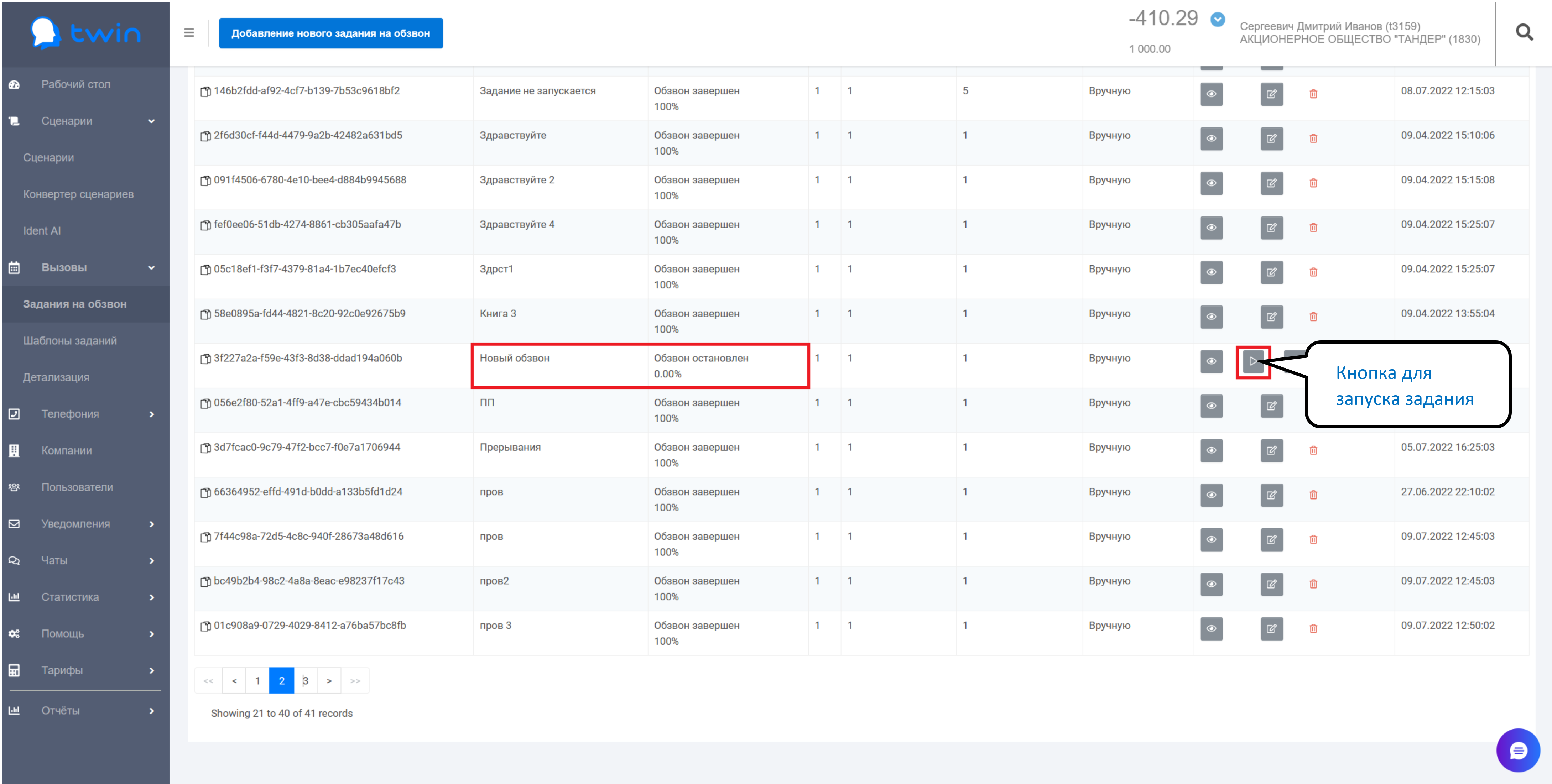Edit the task named Задание не запускается
The image size is (1552, 784).
(1271, 94)
